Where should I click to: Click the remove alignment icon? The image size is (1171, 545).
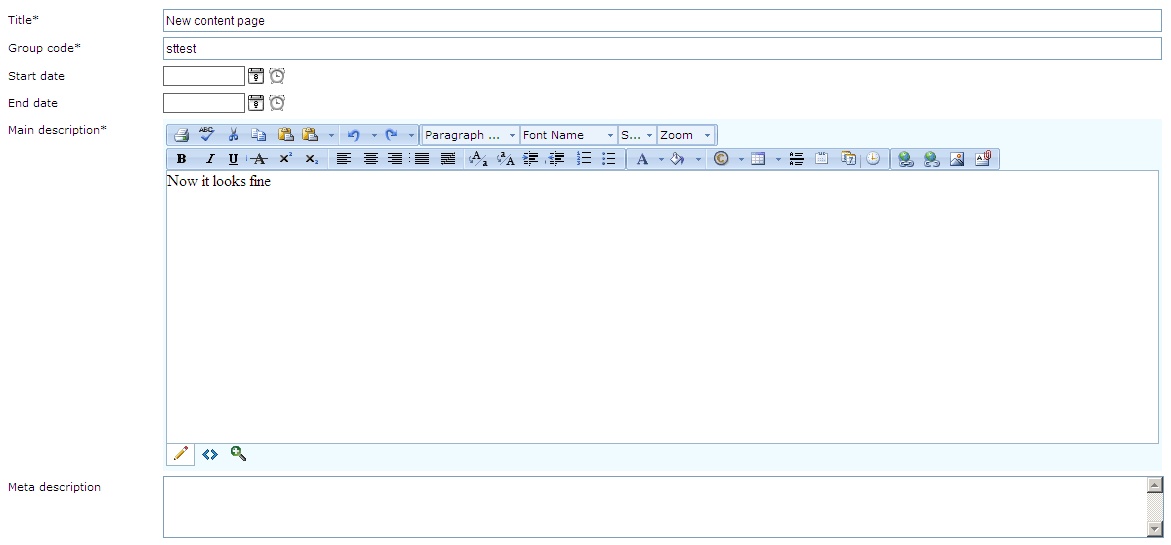click(x=448, y=158)
